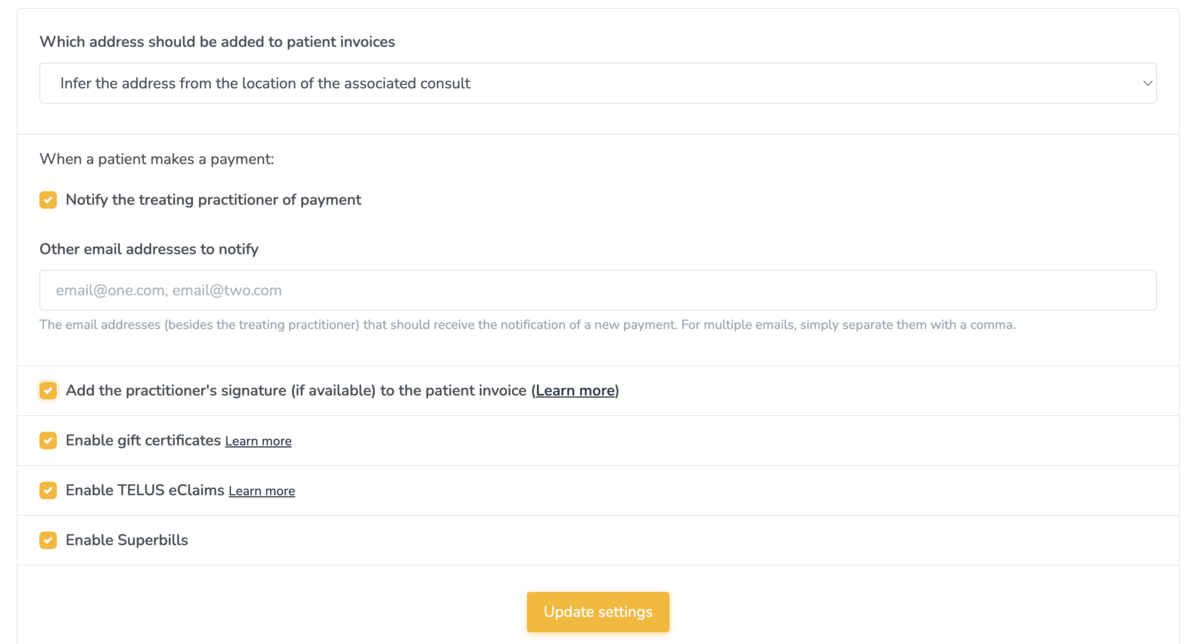Image resolution: width=1200 pixels, height=644 pixels.
Task: Click the 'Other email addresses to notify' label
Action: [x=149, y=249]
